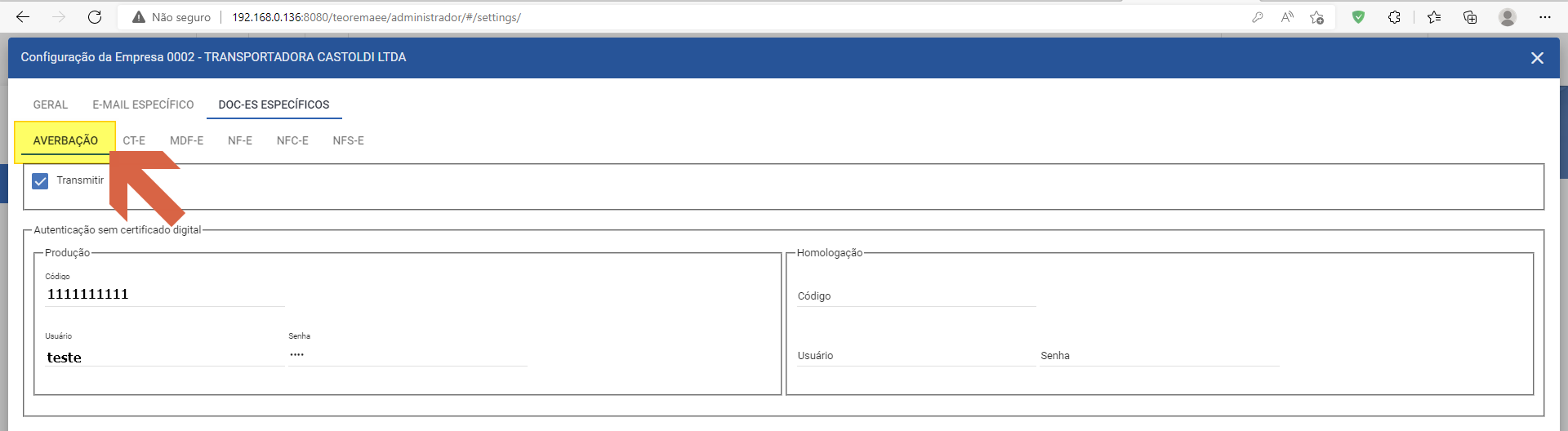Open the NFS-E sub-tab

pos(348,140)
